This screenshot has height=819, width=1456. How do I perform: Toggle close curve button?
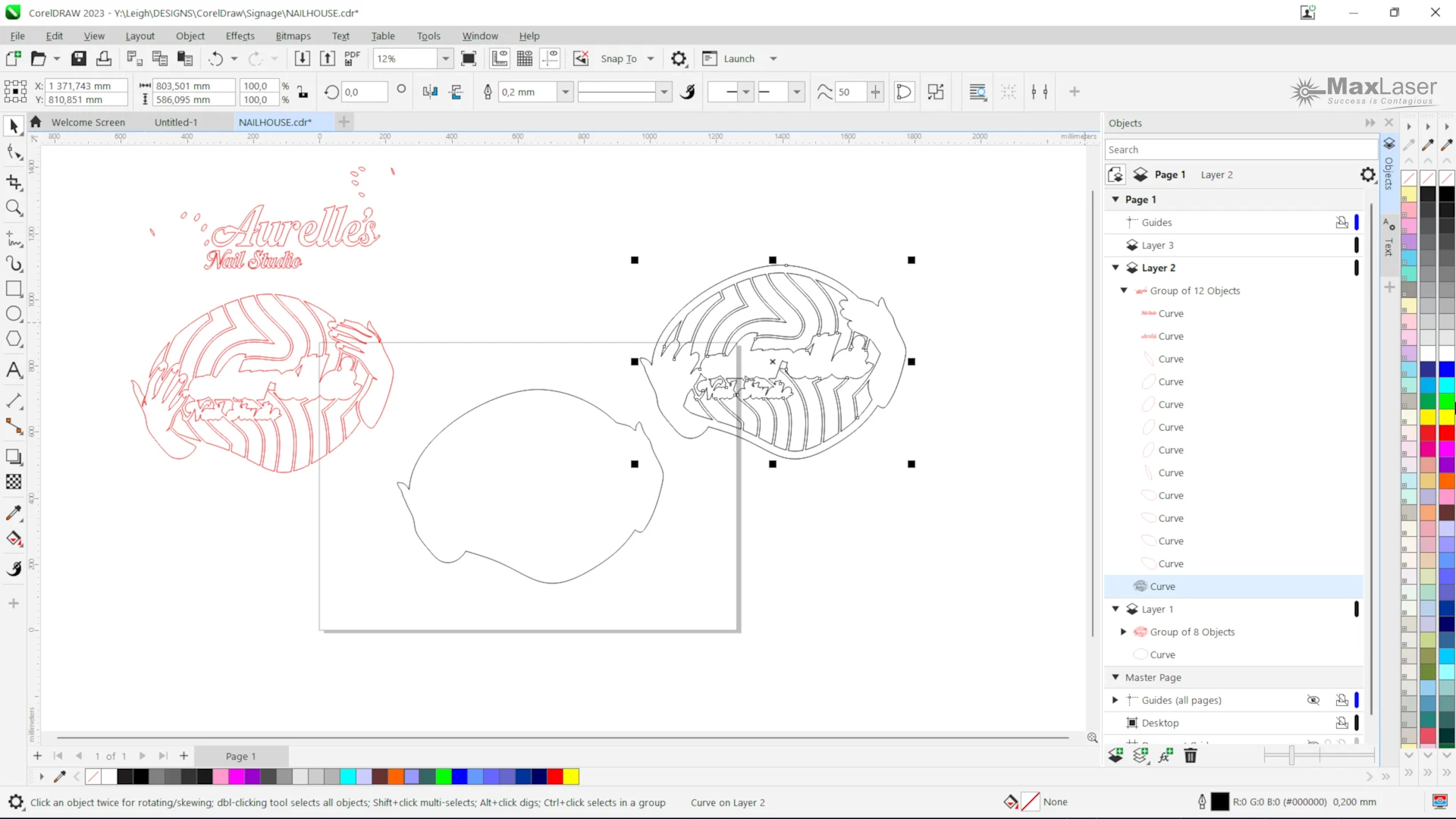[904, 92]
